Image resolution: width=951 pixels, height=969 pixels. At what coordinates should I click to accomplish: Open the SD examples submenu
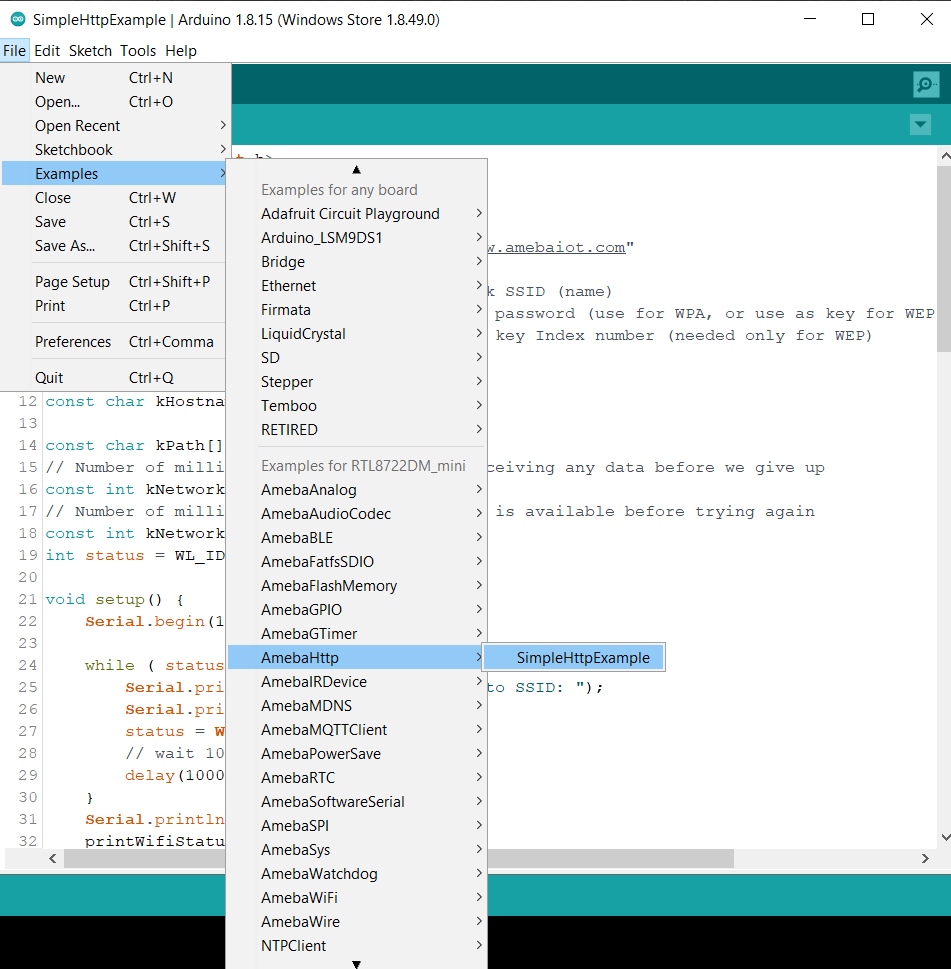[x=357, y=358]
